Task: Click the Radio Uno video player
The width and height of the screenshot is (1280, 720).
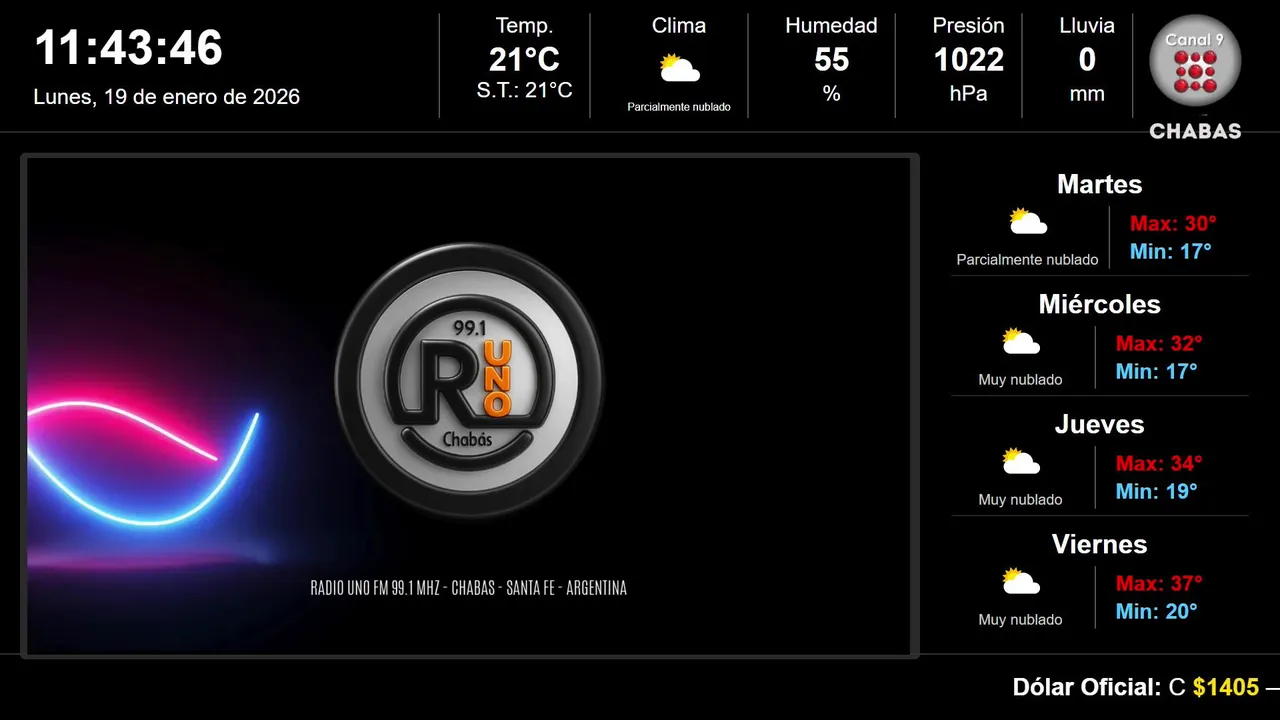Action: tap(469, 406)
